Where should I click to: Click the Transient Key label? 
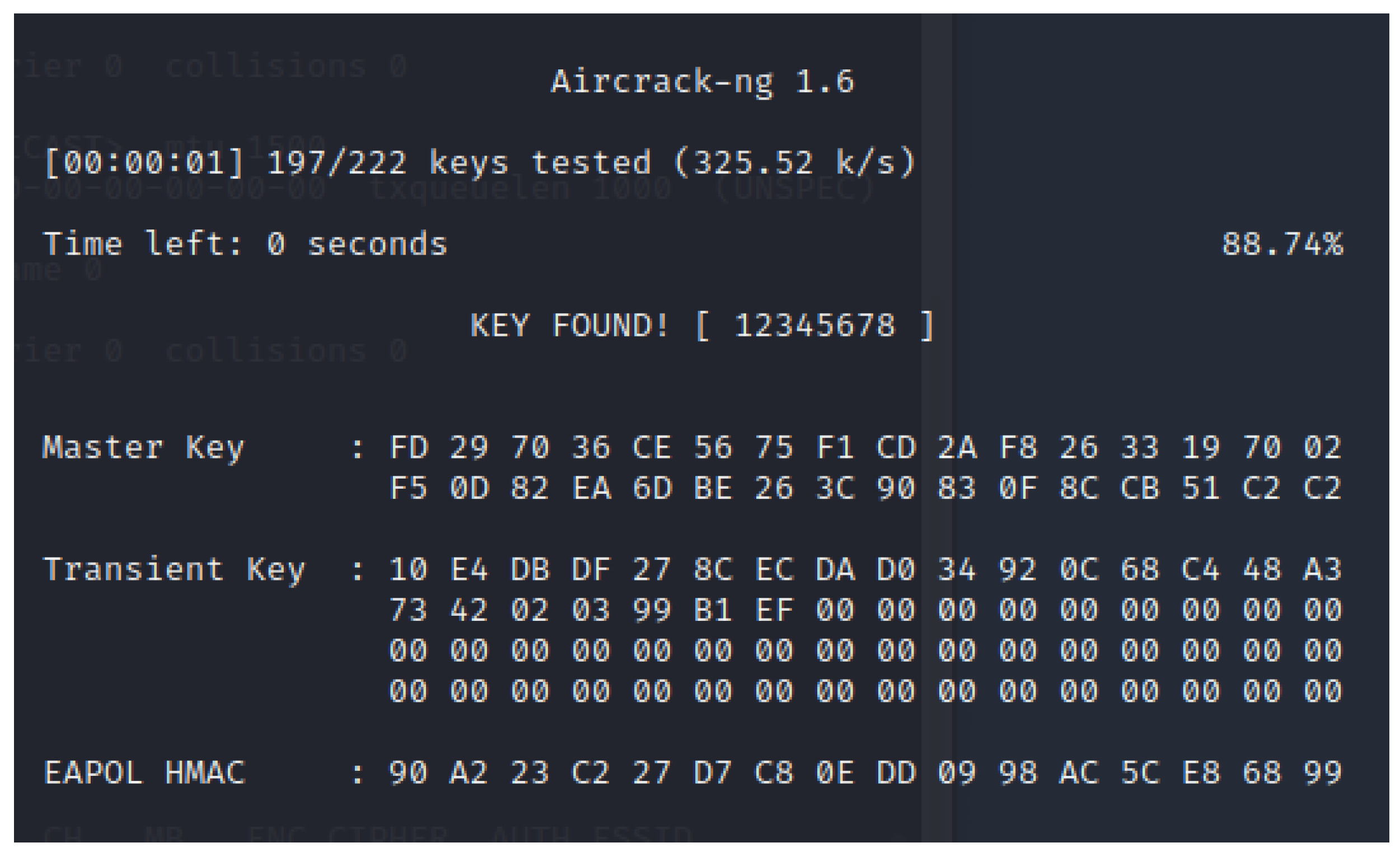(x=175, y=569)
